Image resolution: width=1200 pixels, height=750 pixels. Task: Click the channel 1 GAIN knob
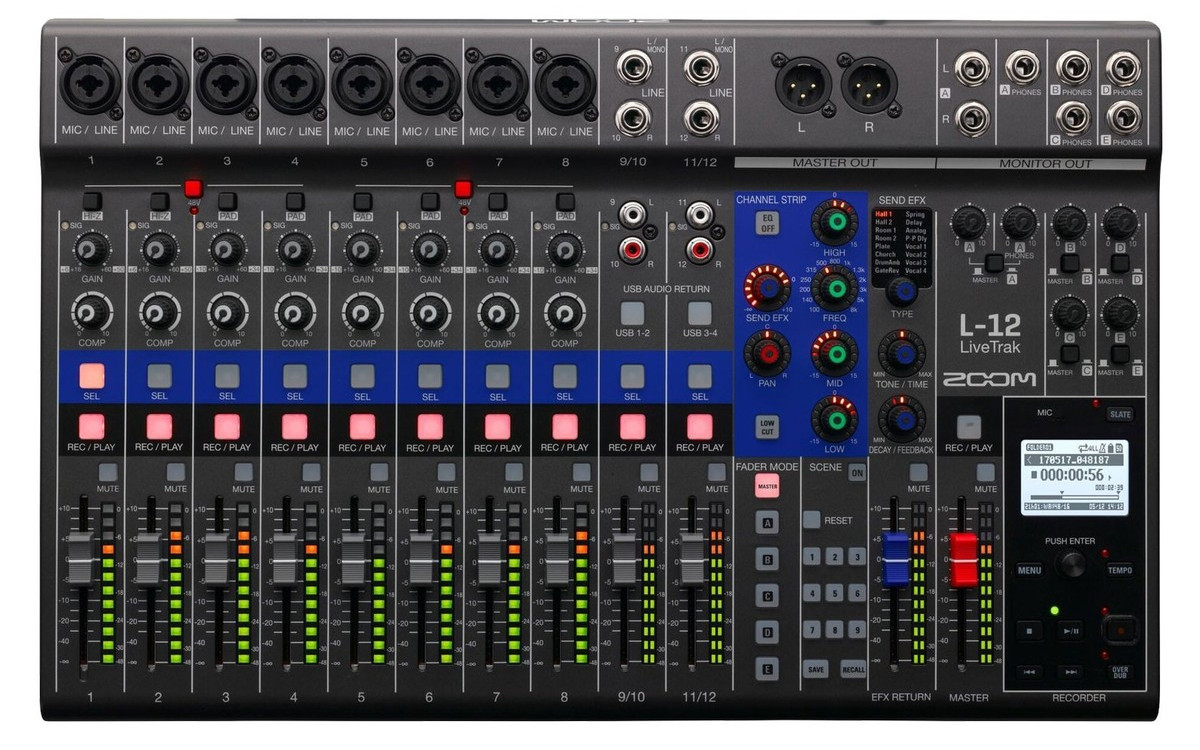92,248
